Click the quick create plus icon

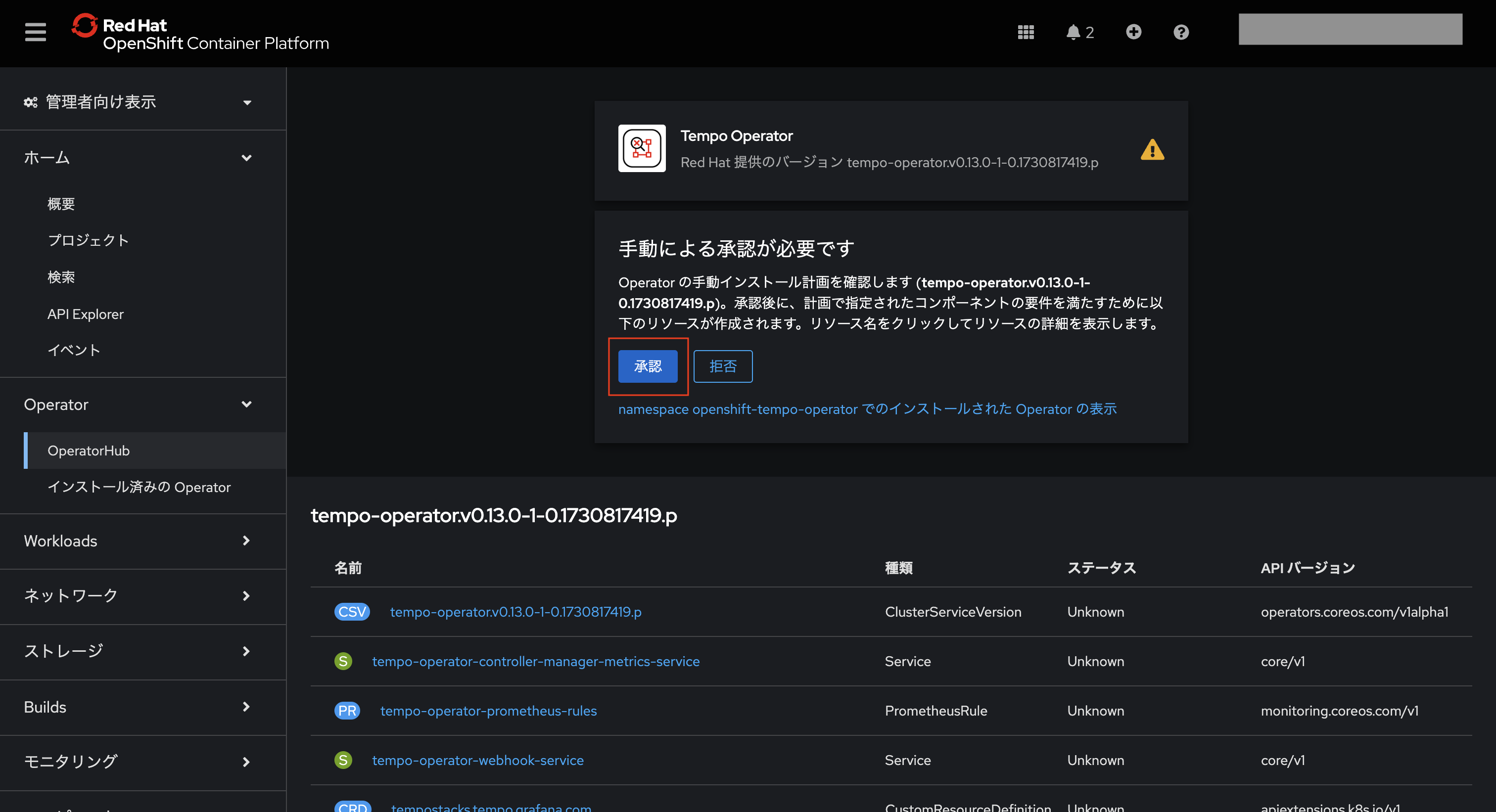[x=1133, y=32]
